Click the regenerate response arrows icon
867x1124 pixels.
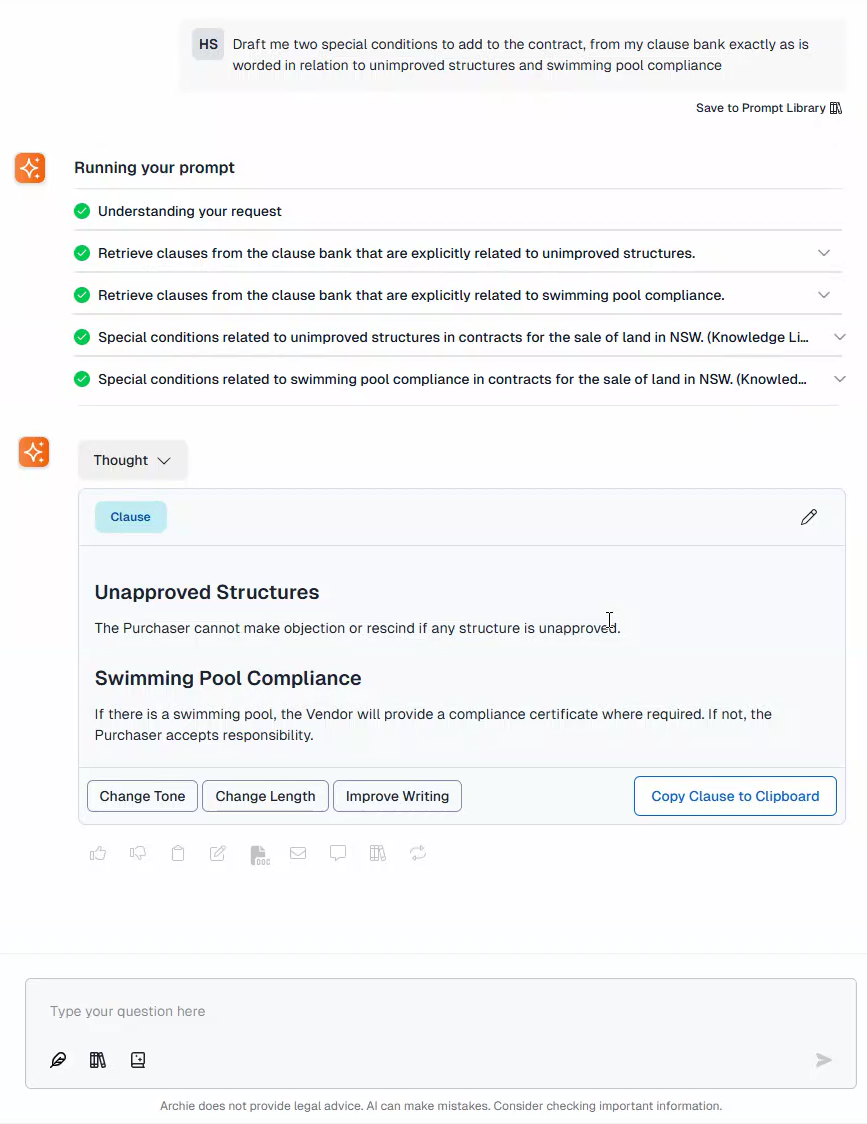tap(418, 853)
